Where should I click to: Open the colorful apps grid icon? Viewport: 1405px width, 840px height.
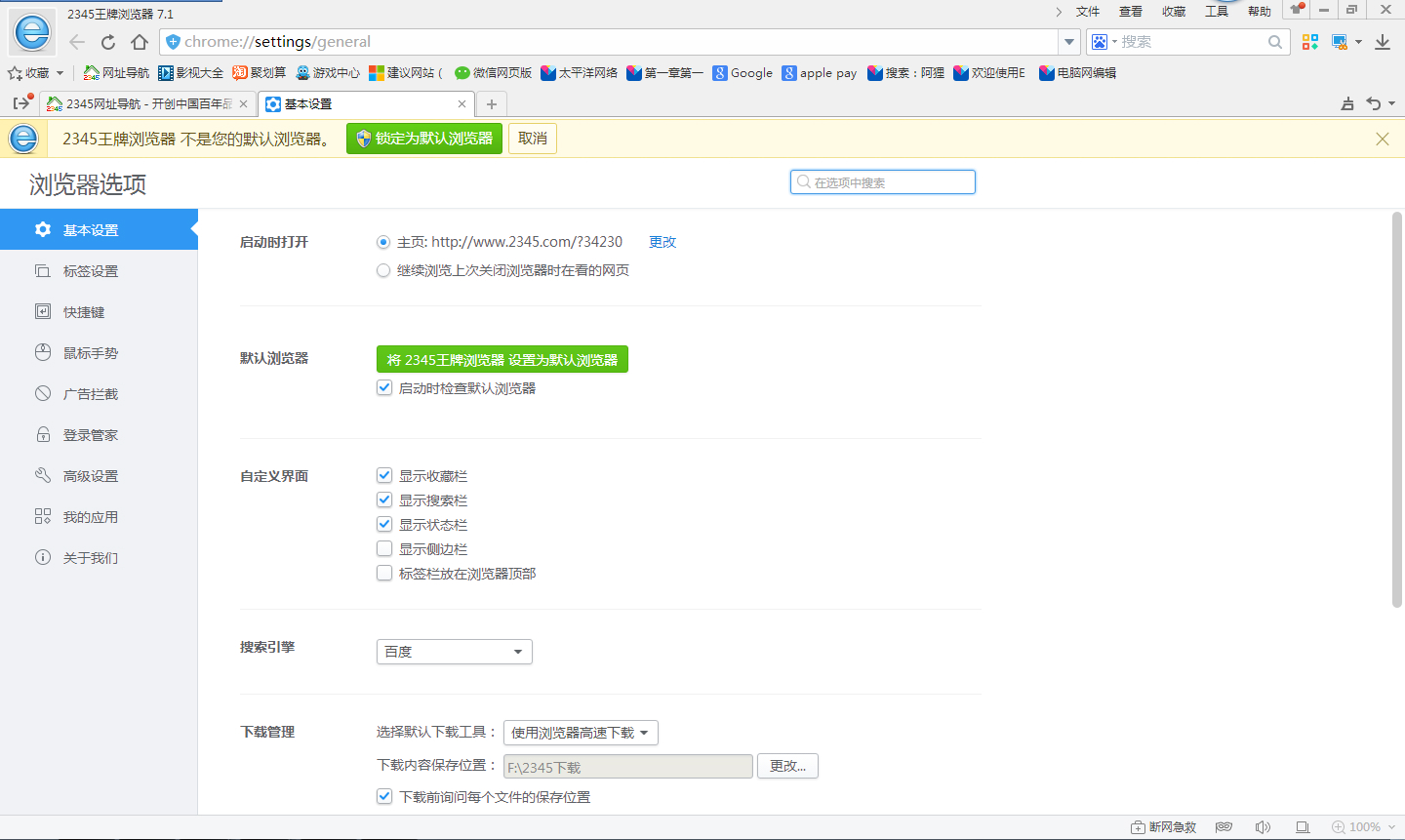tap(1310, 42)
